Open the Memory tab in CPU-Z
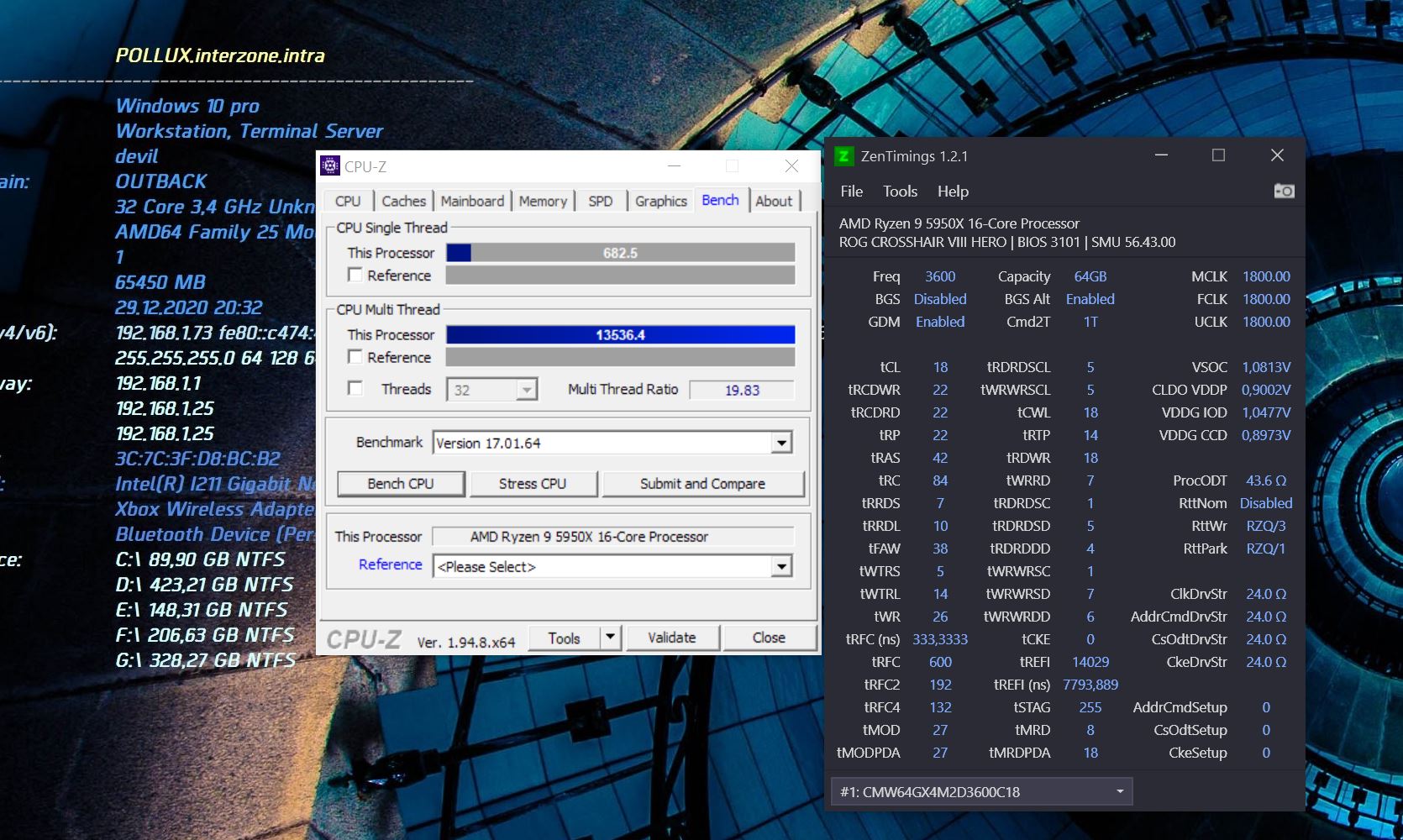This screenshot has height=840, width=1403. pos(543,202)
